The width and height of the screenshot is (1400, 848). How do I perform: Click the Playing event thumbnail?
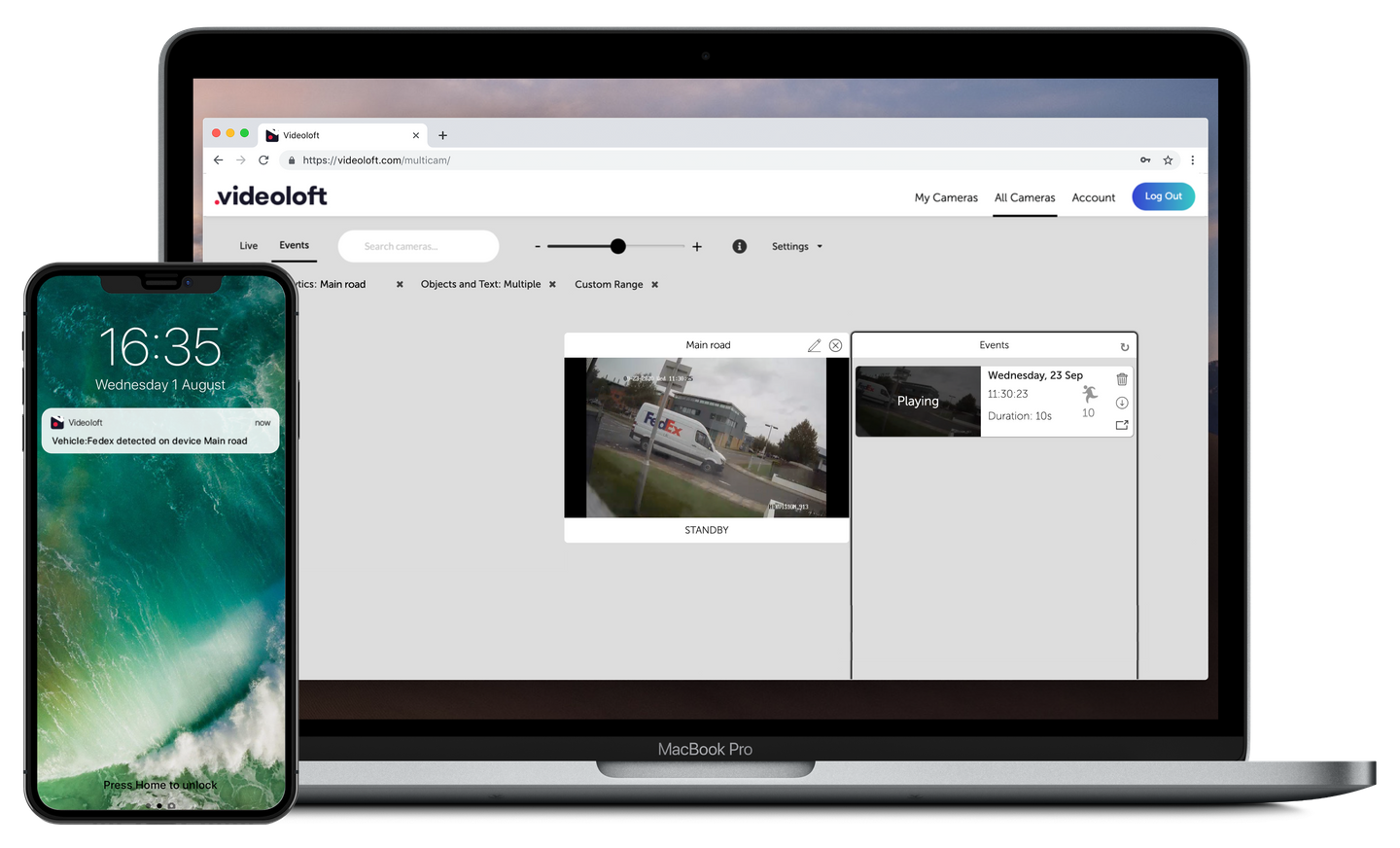(918, 401)
